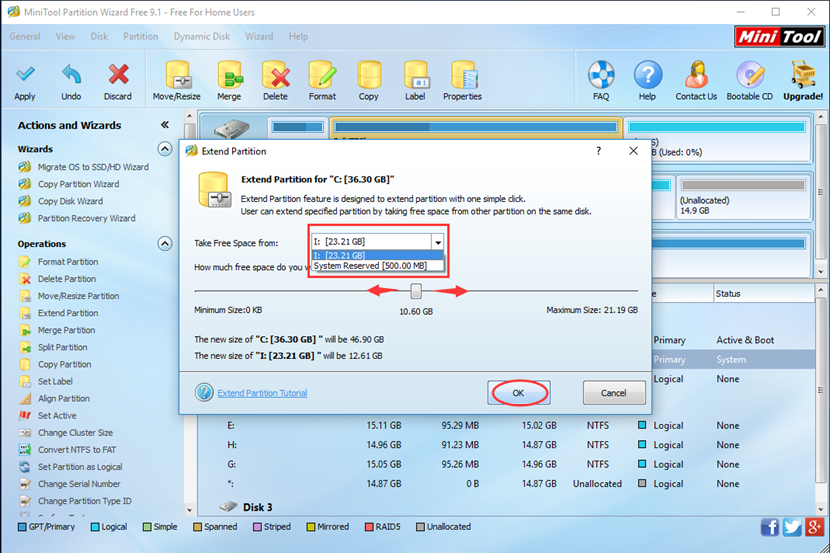Screen dimensions: 830x555
Task: Choose Delete Partition operation in sidebar
Action: (x=67, y=279)
